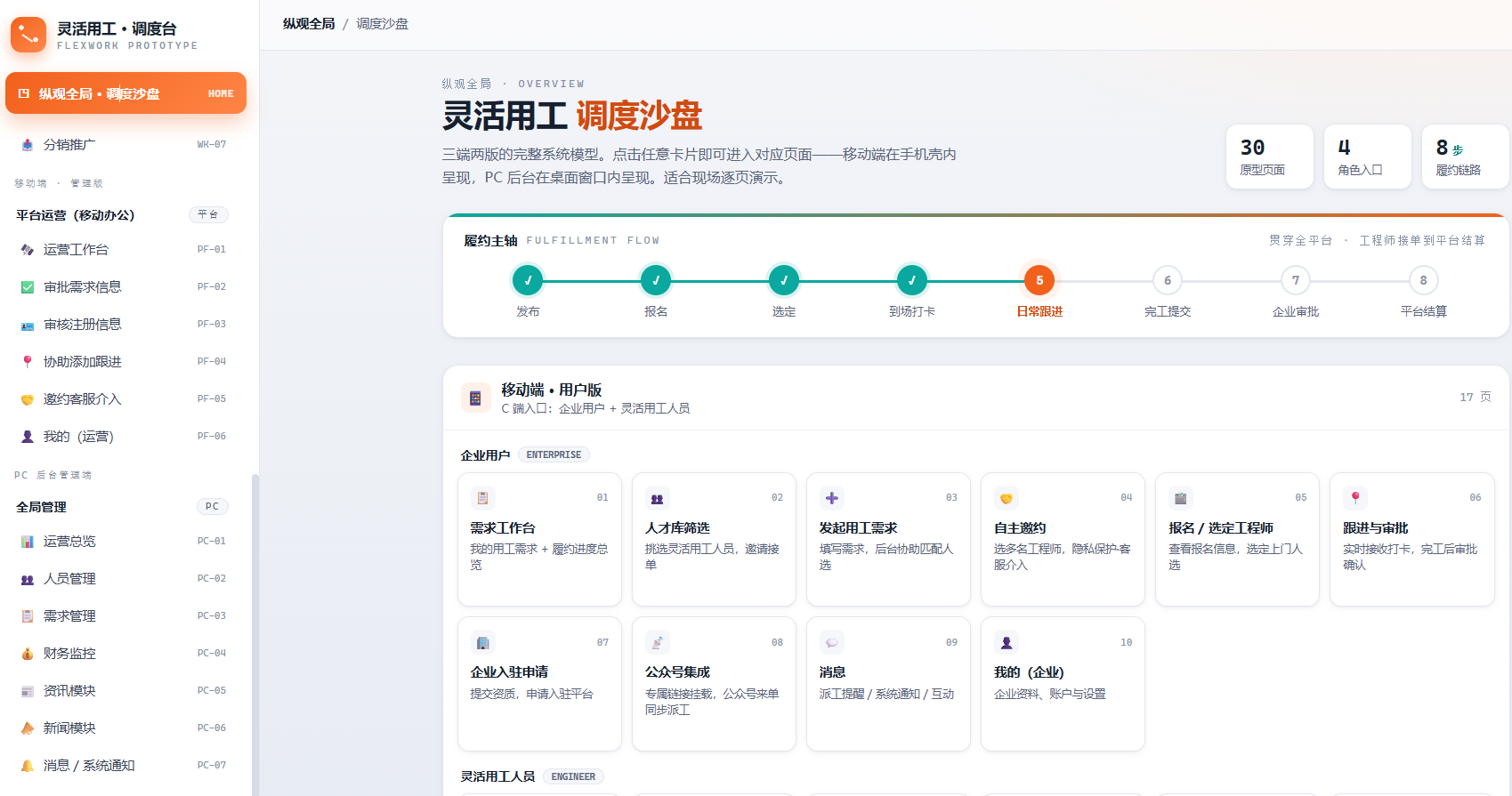Click 全局管理 group heading
Screen dimensions: 1512x796
coord(41,506)
